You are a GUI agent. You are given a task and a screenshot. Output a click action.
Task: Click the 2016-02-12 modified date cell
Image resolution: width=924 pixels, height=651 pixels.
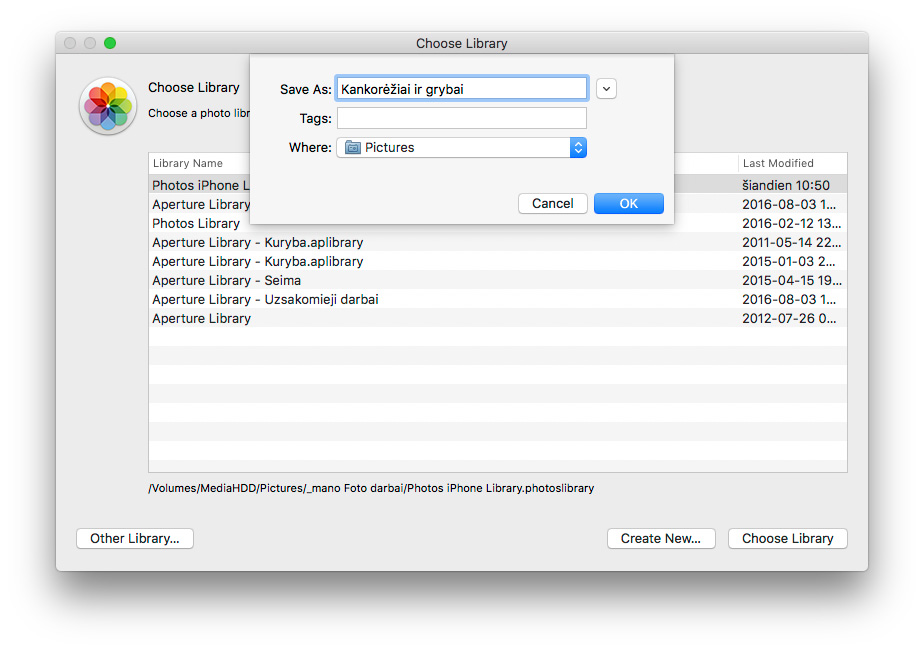point(791,223)
